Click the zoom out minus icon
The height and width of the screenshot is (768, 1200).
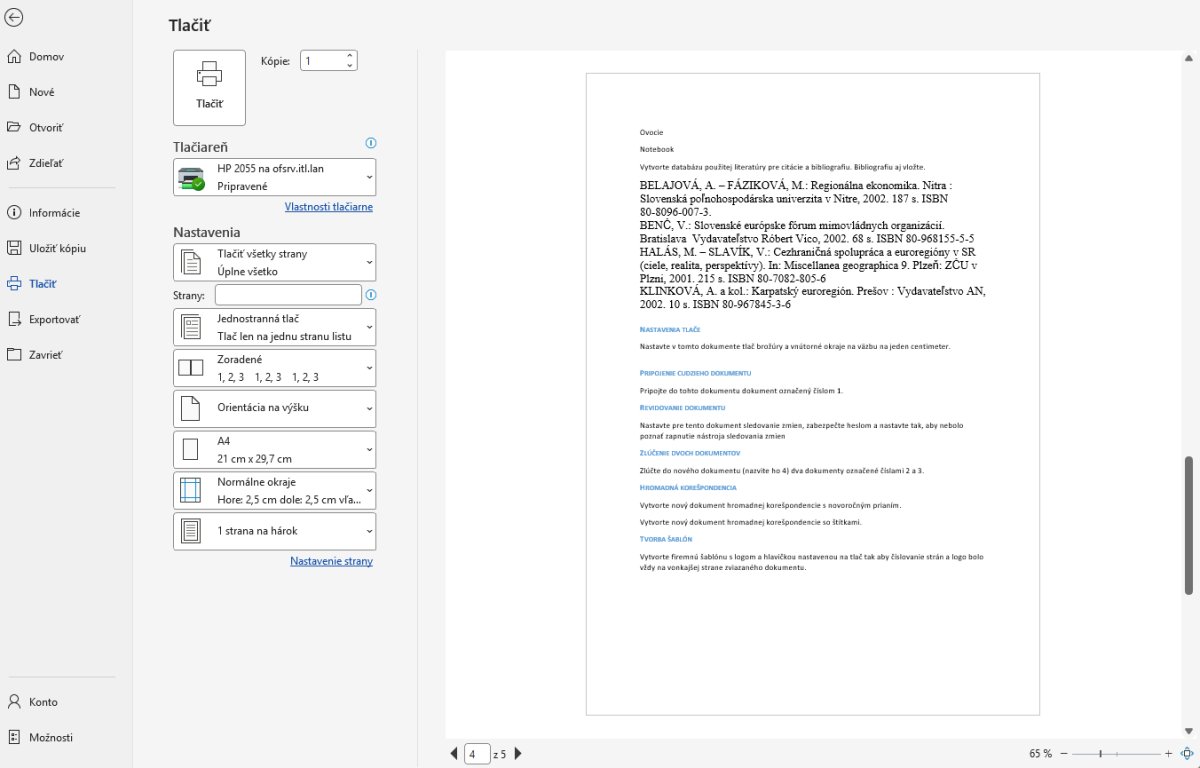pos(1064,753)
